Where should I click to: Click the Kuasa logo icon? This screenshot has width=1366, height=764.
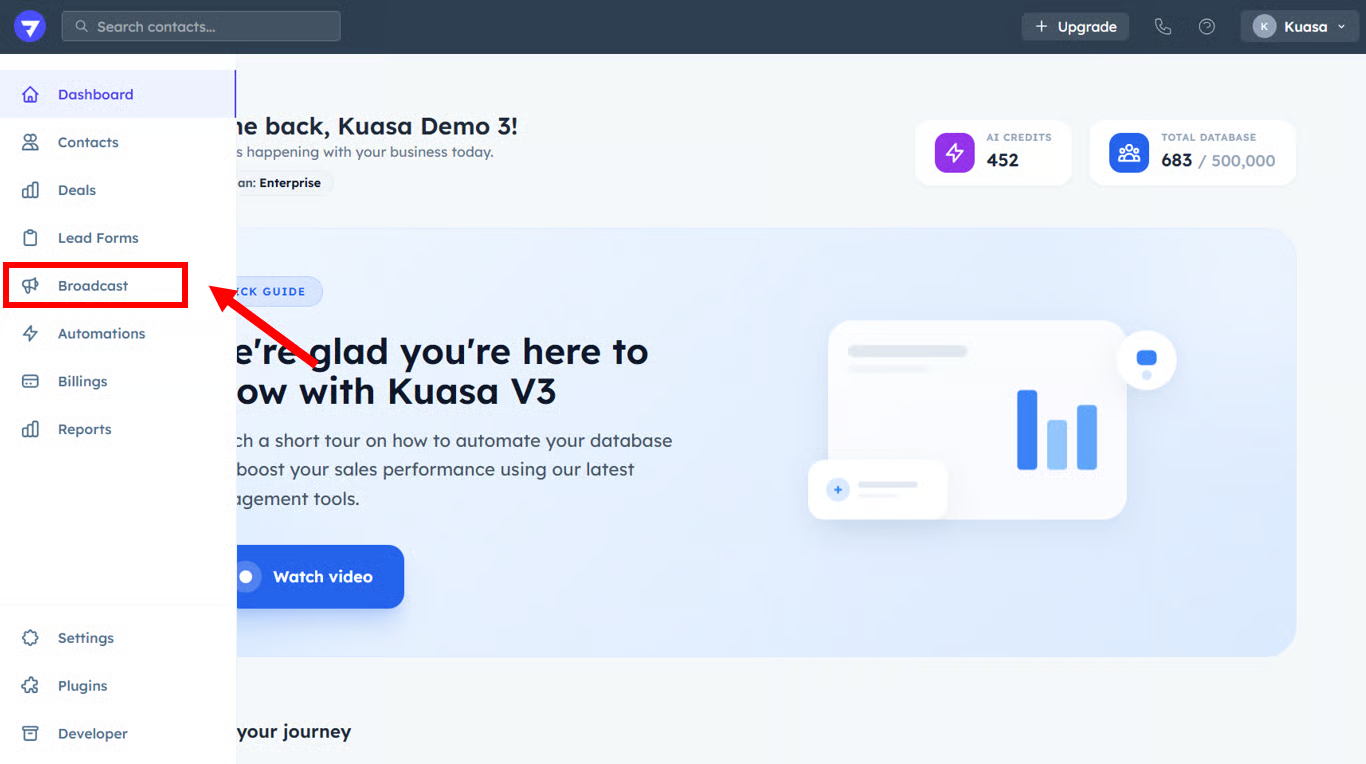coord(30,27)
